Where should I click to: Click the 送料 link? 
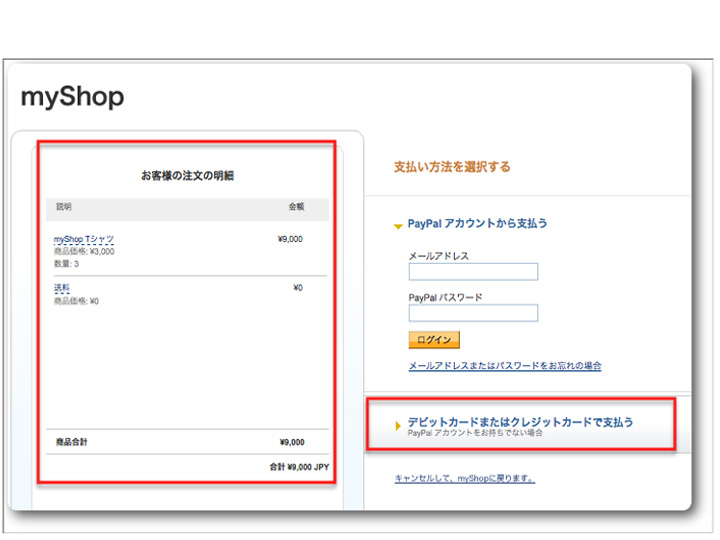tap(62, 288)
